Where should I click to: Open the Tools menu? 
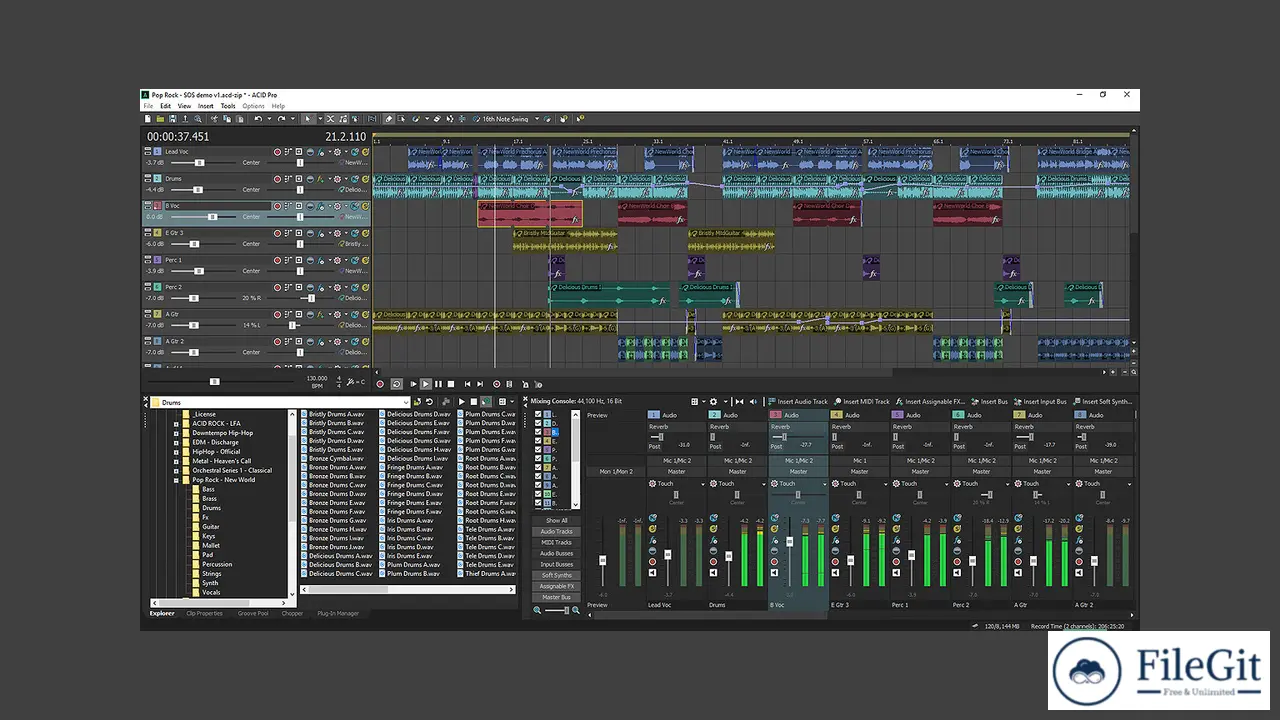[x=228, y=106]
